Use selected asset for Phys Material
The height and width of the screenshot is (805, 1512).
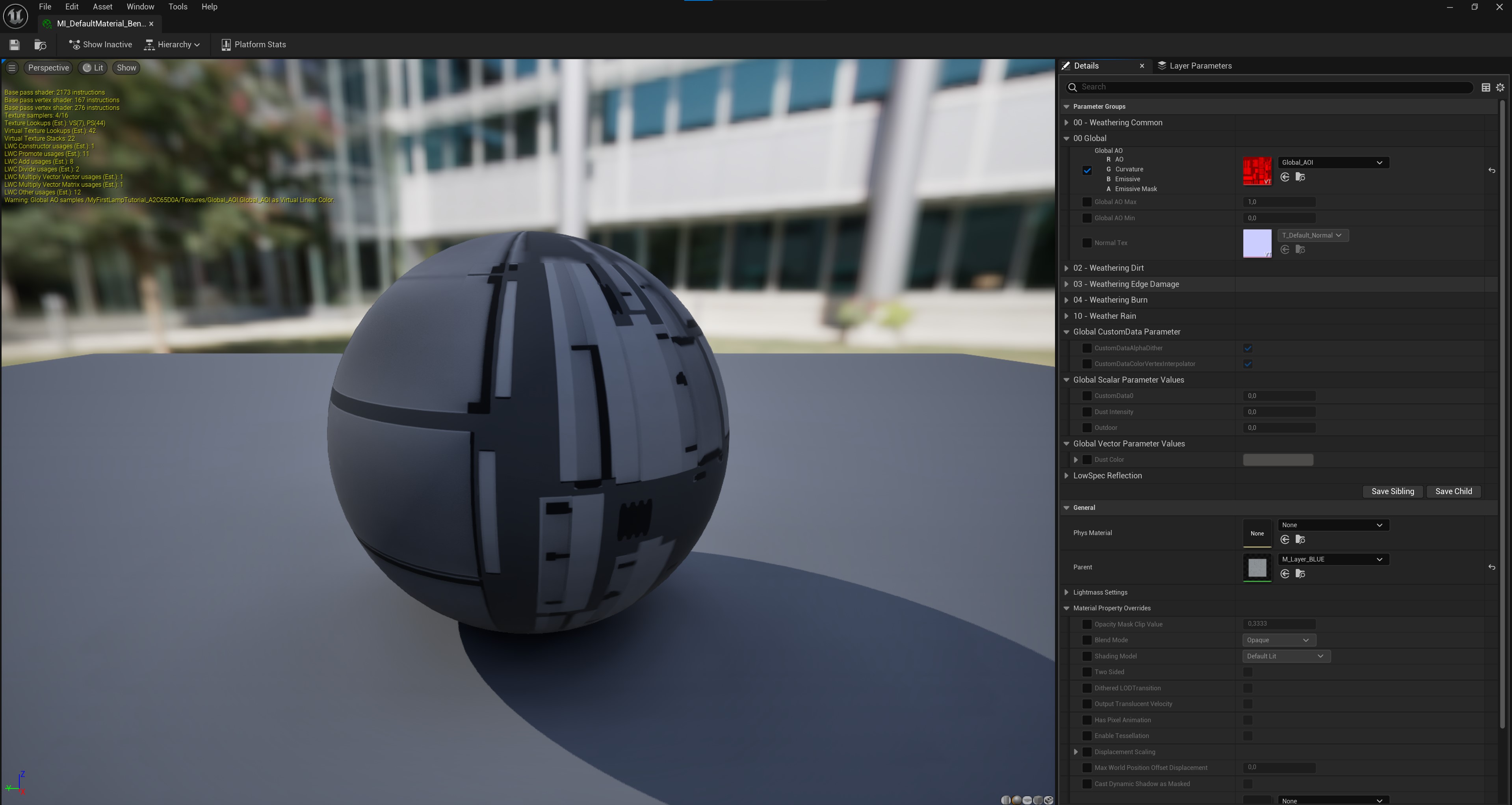click(1285, 539)
